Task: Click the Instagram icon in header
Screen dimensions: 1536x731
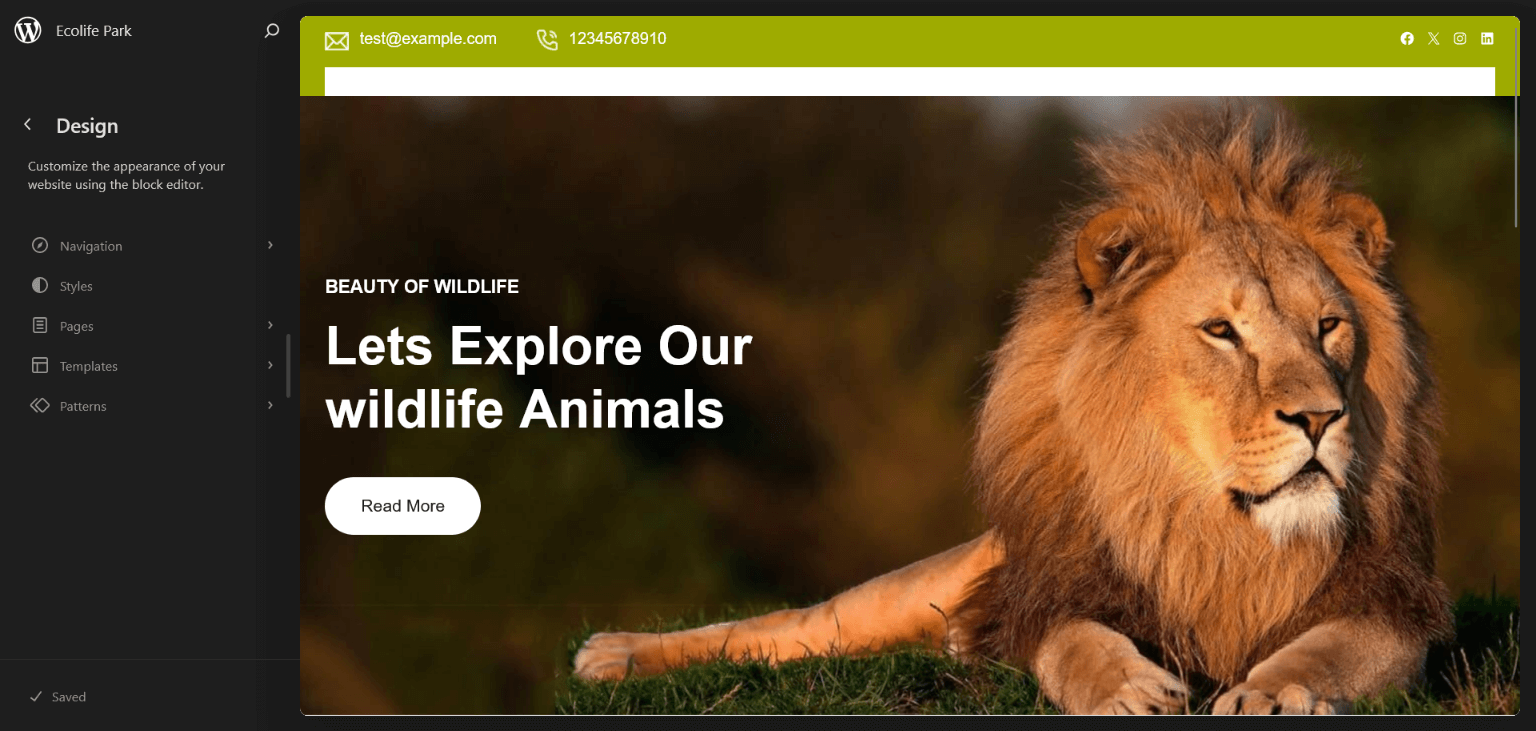Action: click(1460, 39)
